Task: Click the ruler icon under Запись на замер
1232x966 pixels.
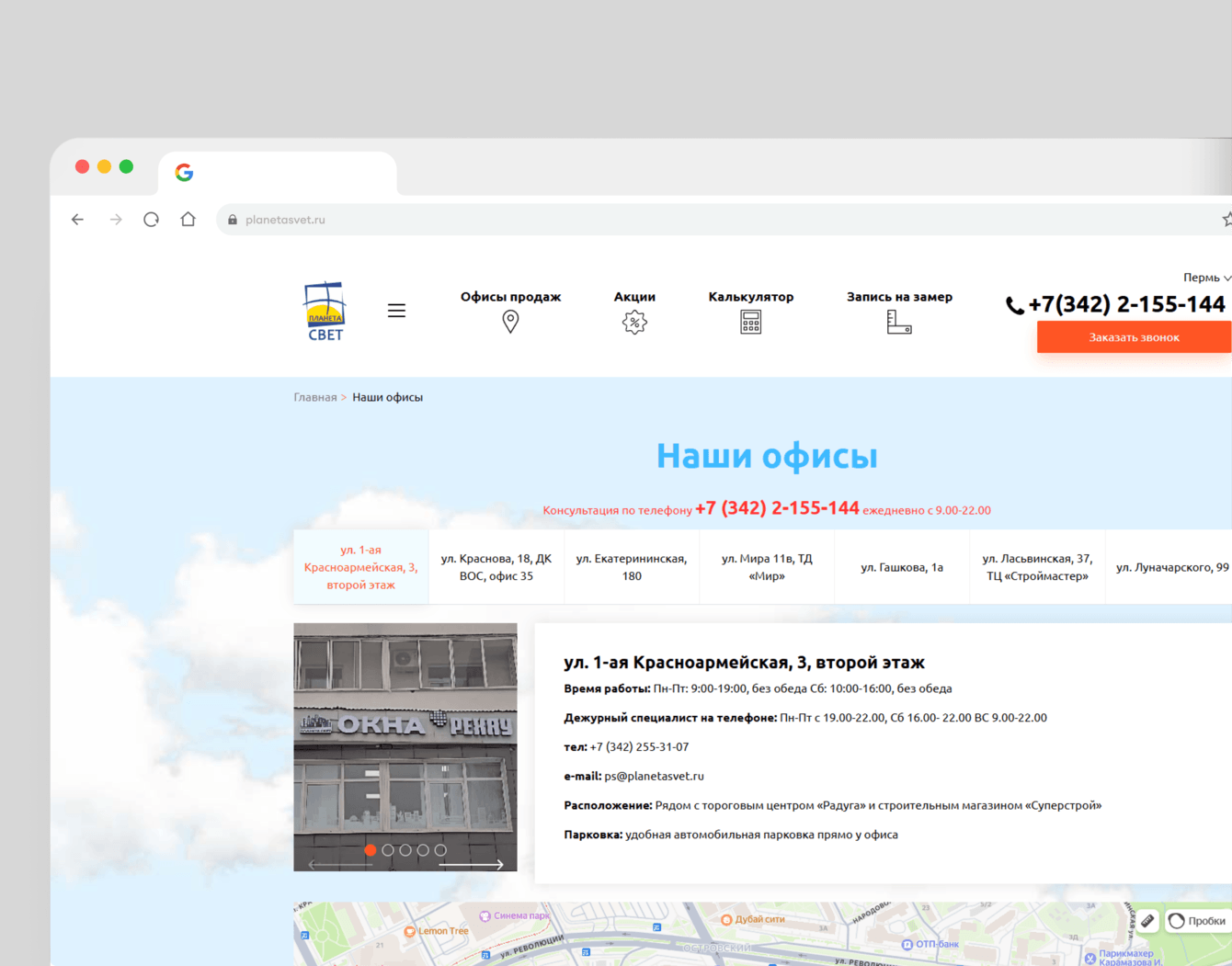Action: click(x=899, y=322)
